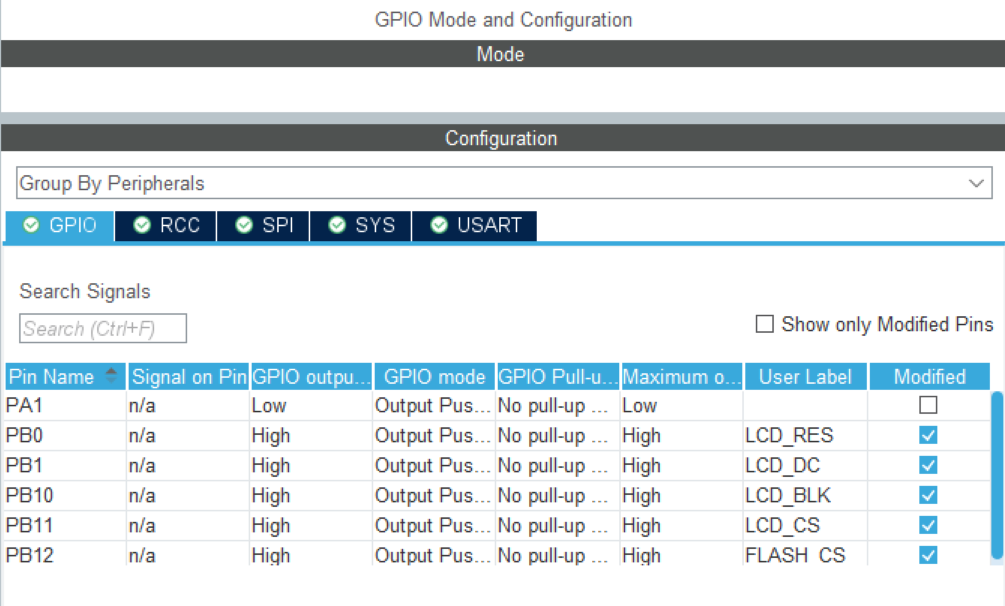Click the vertical scrollbar of pin table
The image size is (1005, 606).
[x=997, y=476]
